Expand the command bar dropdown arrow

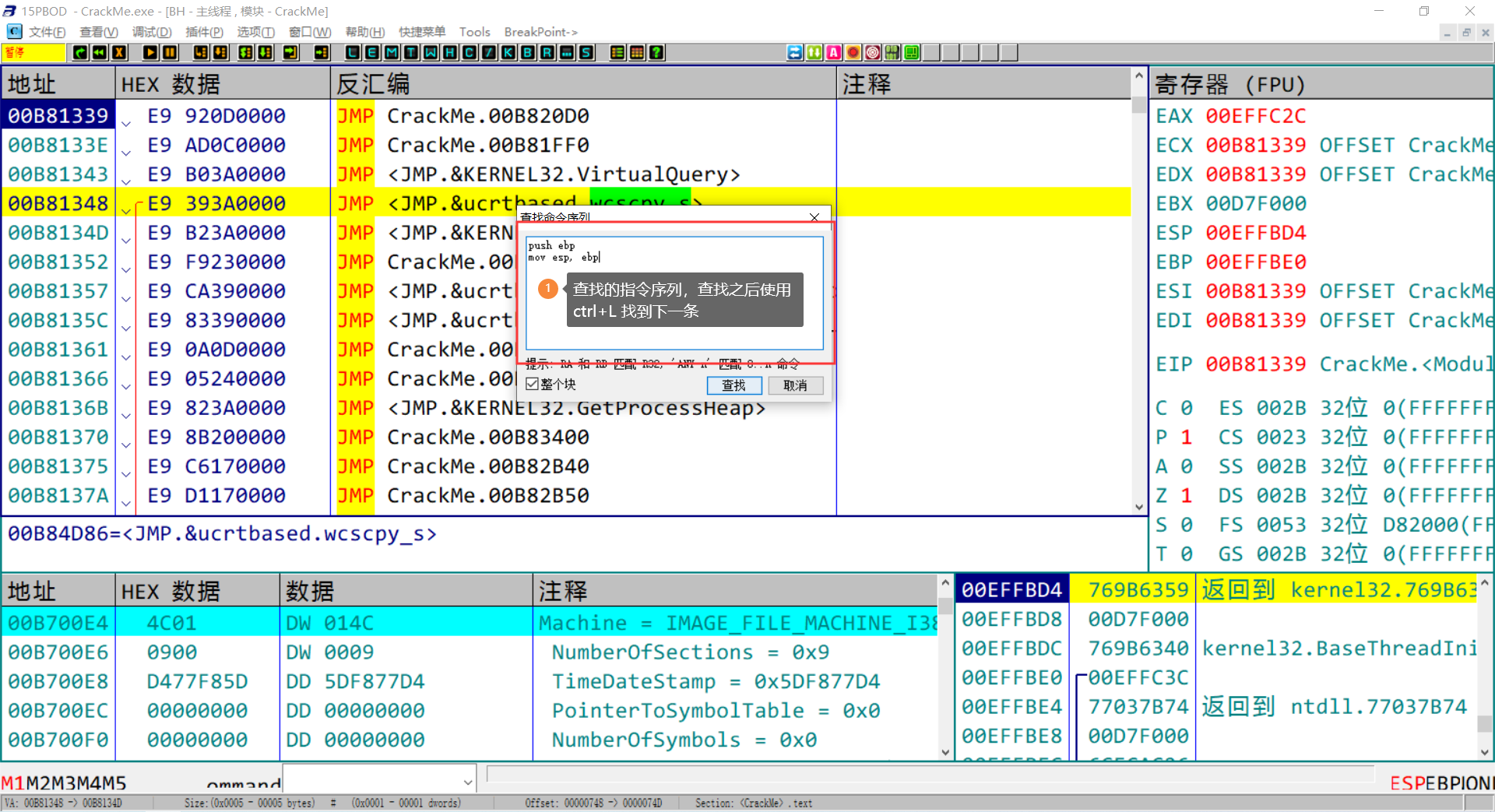point(468,782)
